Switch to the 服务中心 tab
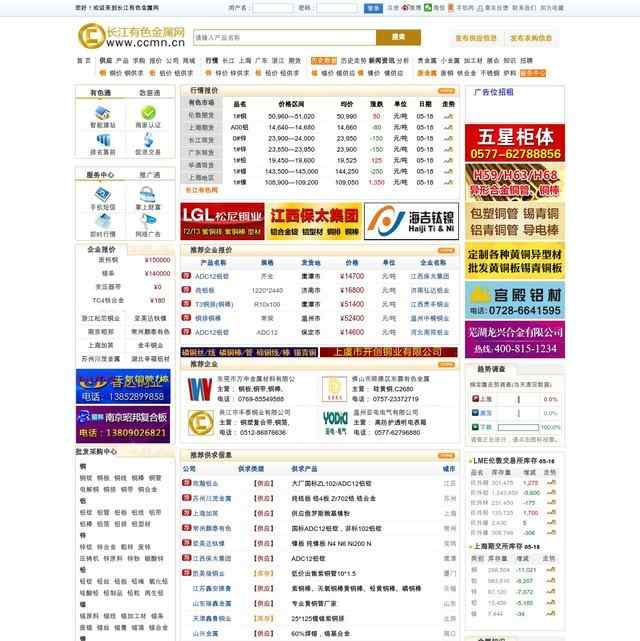Screen dimensions: 640x641 (x=101, y=175)
